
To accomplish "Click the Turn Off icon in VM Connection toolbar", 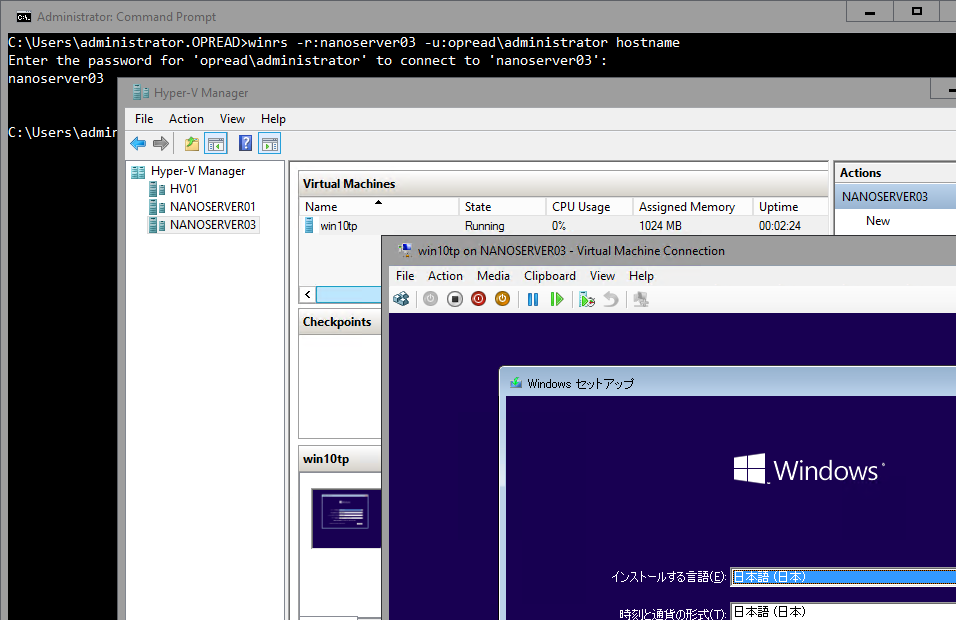I will pos(455,299).
